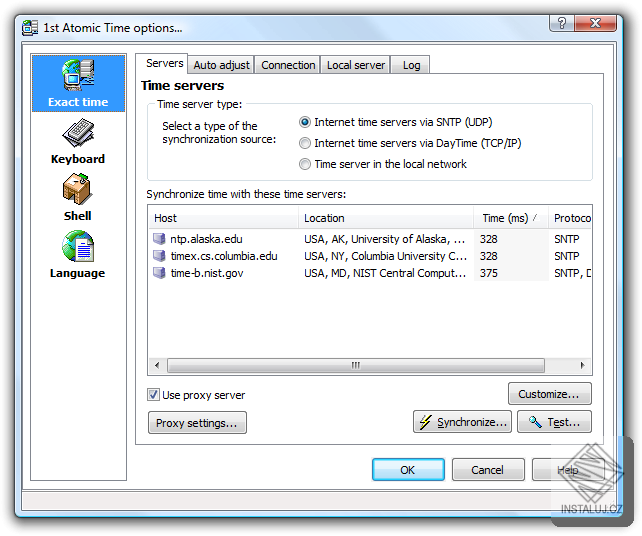
Task: Click location USA, AK, University of Alaska
Action: click(384, 239)
